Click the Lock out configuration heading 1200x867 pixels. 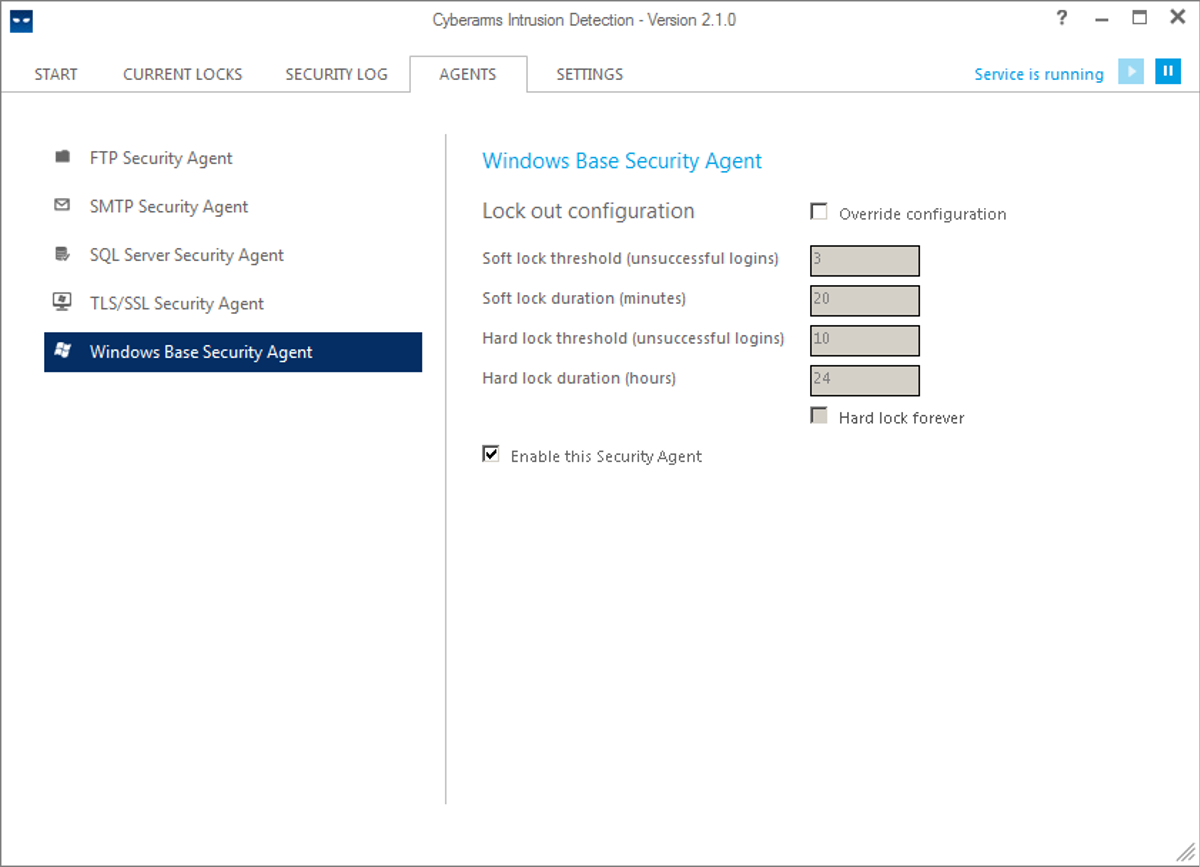(x=588, y=211)
